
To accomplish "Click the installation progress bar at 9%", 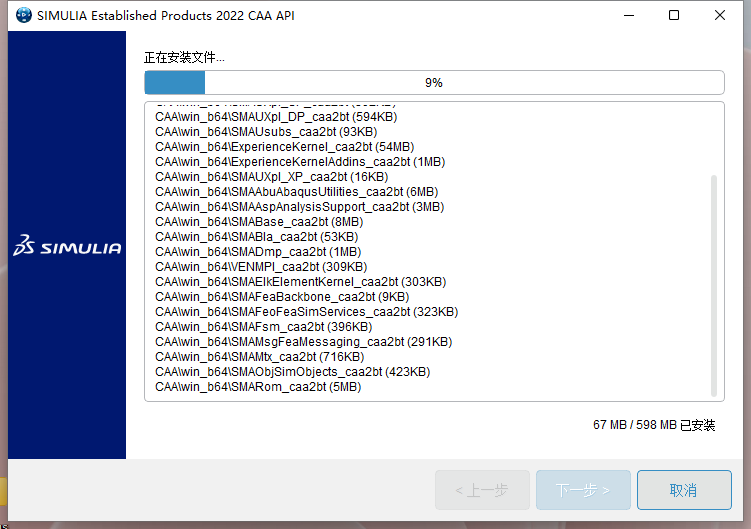I will [x=434, y=82].
